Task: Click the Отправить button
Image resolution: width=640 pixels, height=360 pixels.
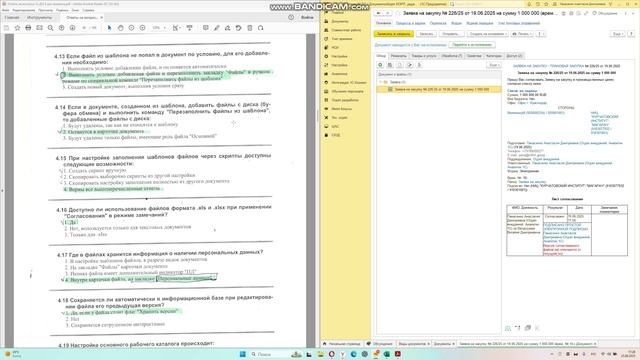Action: 451,34
